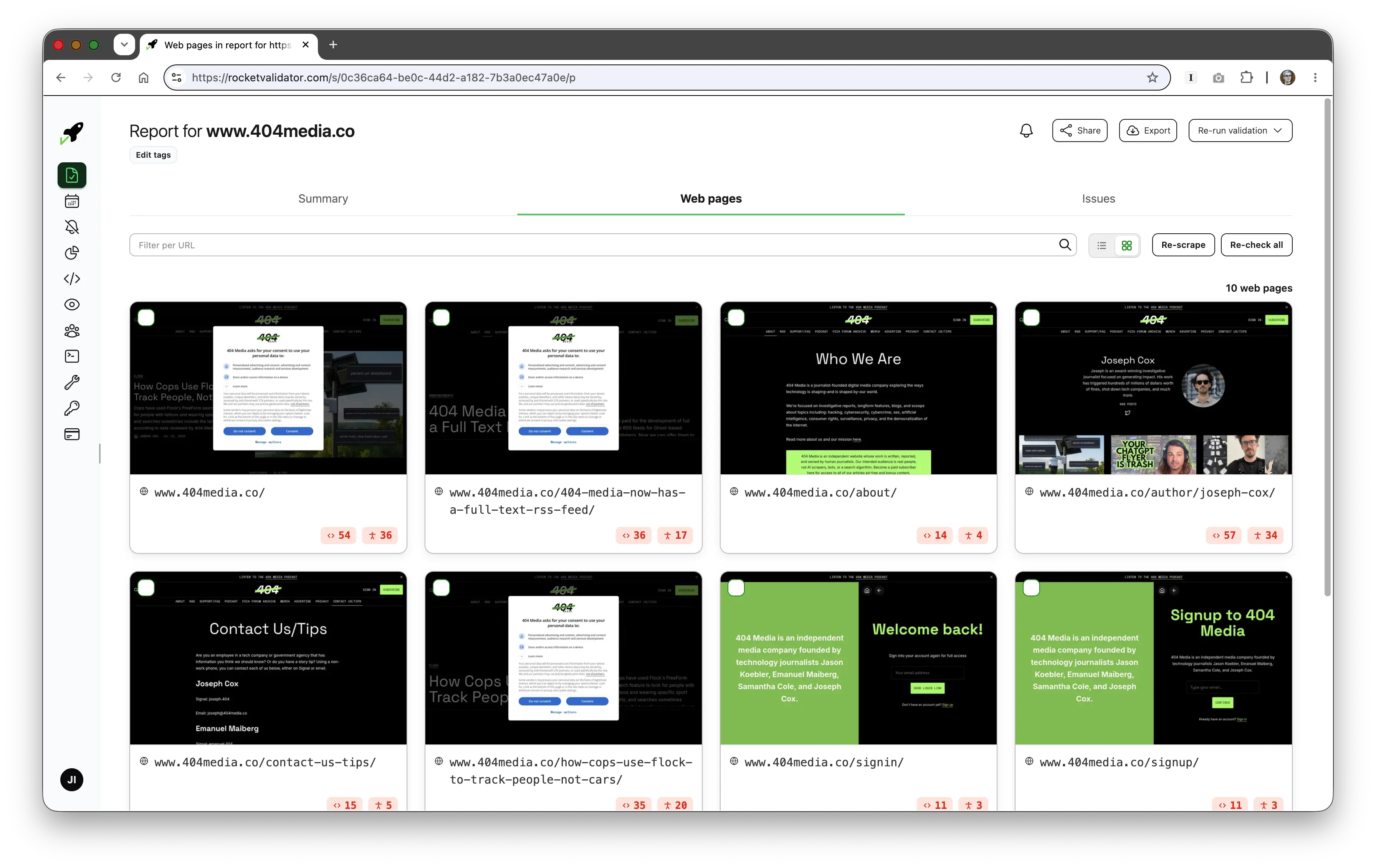Select checkbox on contact-us-tips card
1376x868 pixels.
click(146, 588)
